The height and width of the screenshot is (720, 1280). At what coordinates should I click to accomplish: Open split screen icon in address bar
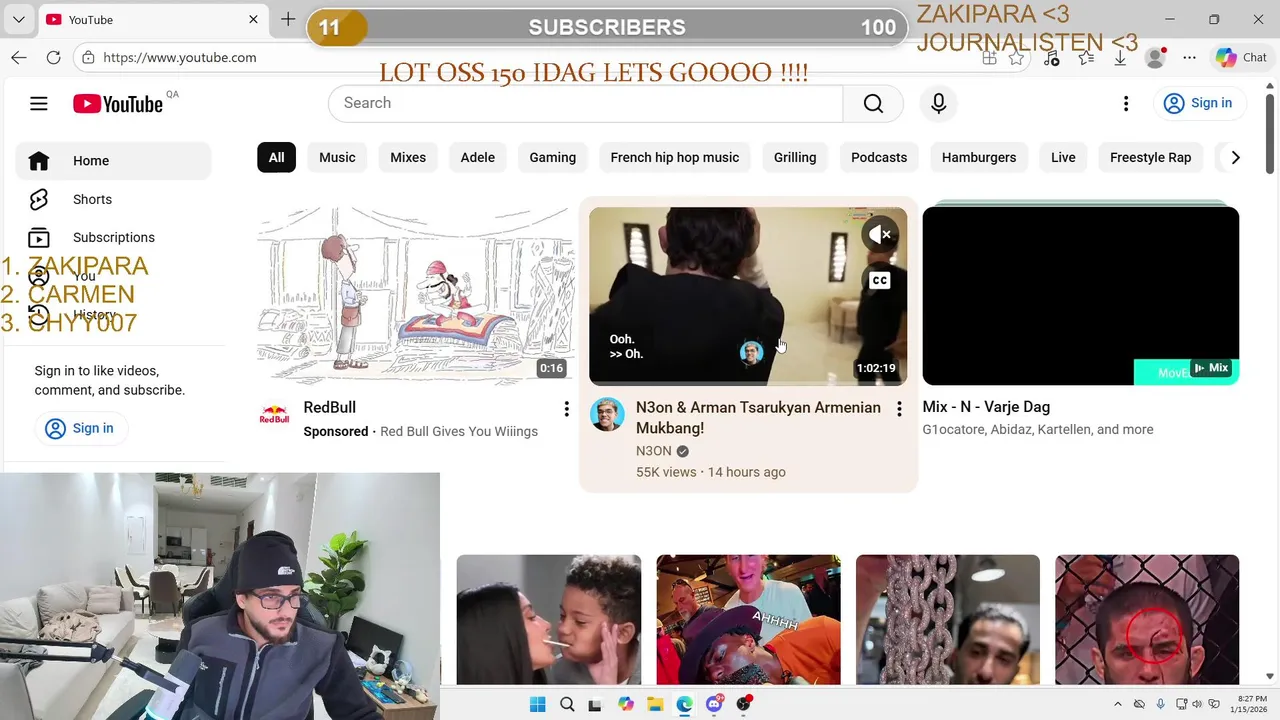coord(989,58)
